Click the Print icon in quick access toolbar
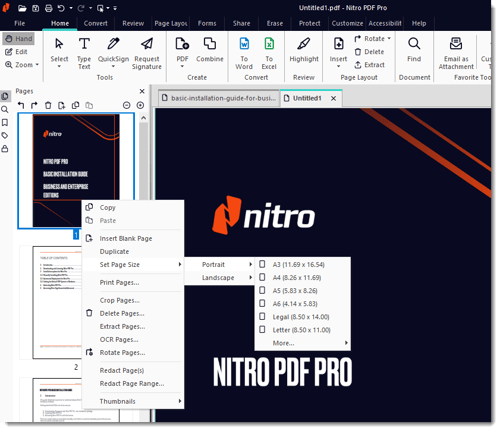Viewport: 500px width, 431px height. [x=49, y=8]
